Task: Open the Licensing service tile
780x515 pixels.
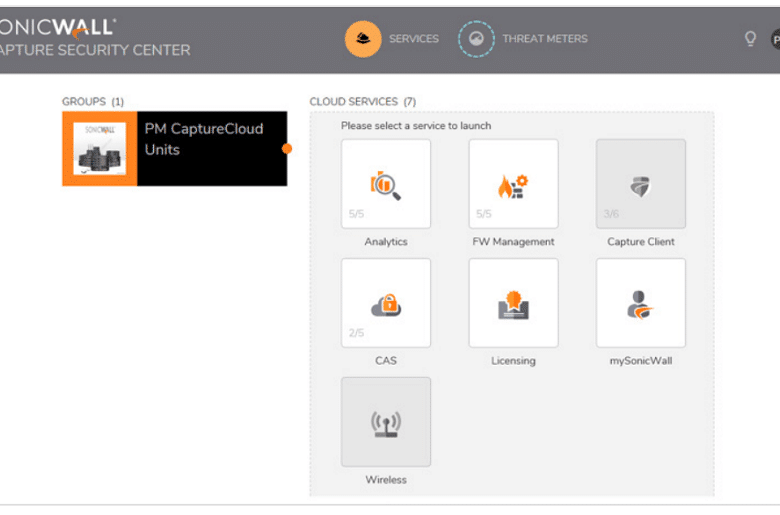Action: coord(513,303)
